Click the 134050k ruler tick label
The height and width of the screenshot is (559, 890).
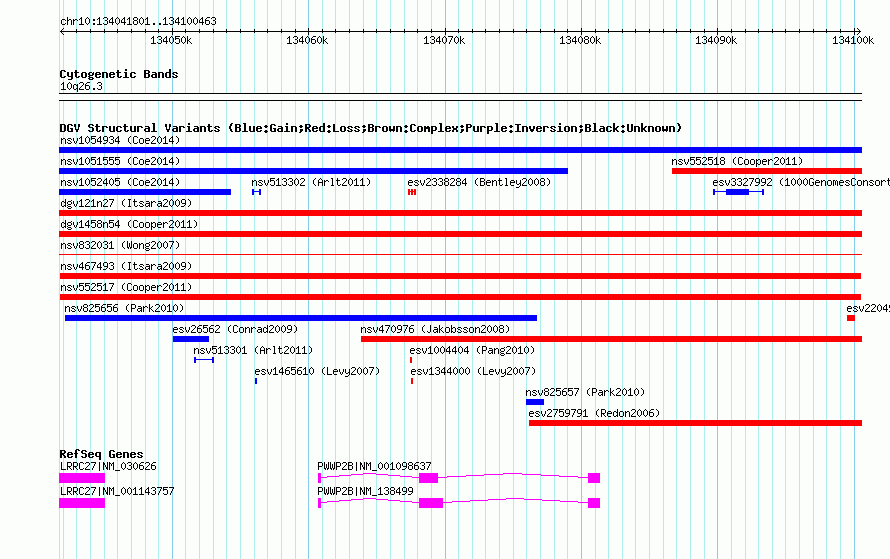[x=171, y=40]
